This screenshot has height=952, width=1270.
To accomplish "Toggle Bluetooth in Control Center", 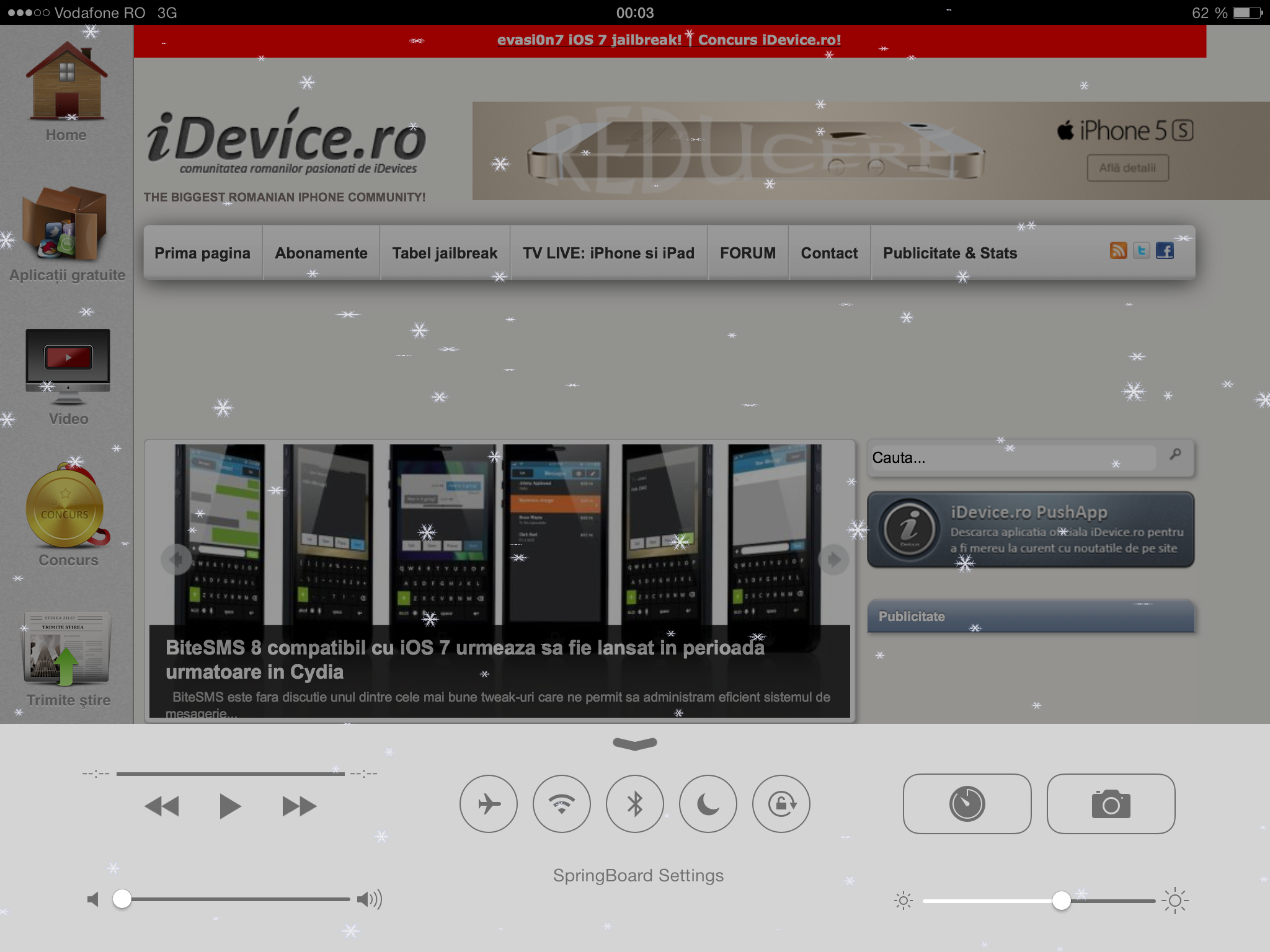I will tap(635, 804).
